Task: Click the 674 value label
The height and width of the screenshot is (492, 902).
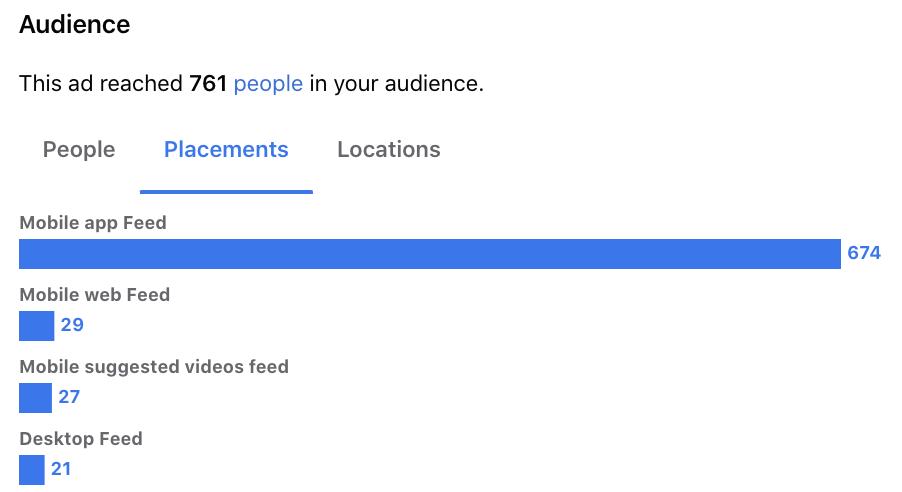Action: click(864, 253)
